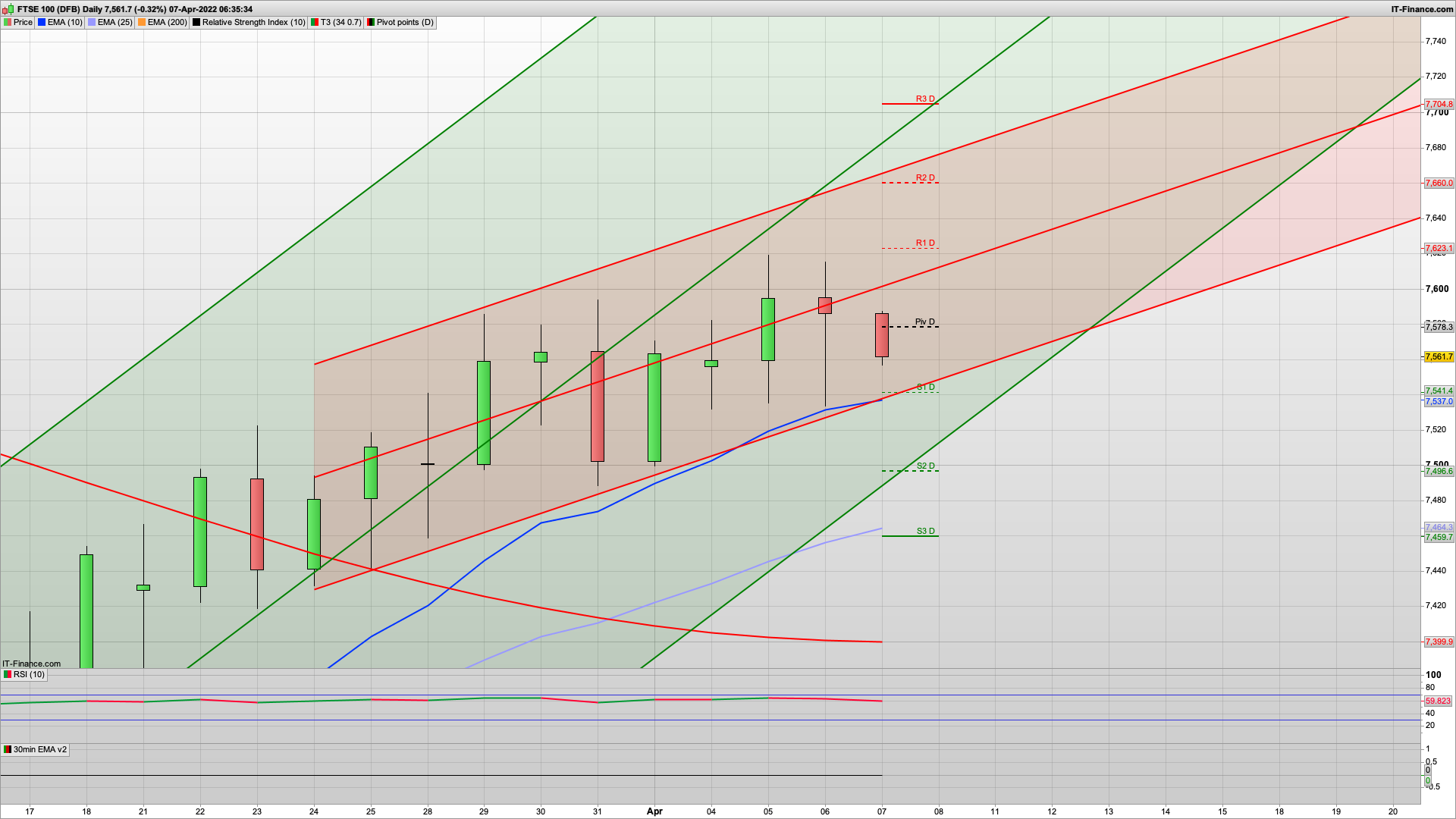
Task: Click the 7,660.0 price axis tag
Action: 1439,184
